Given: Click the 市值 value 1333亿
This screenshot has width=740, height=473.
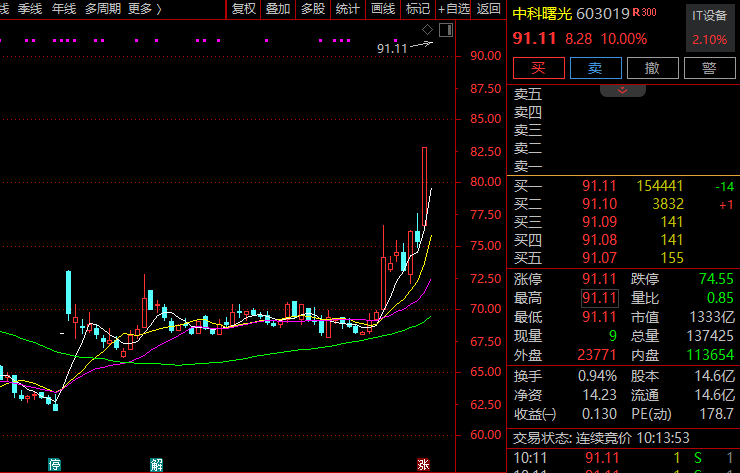Looking at the screenshot, I should click(x=712, y=317).
